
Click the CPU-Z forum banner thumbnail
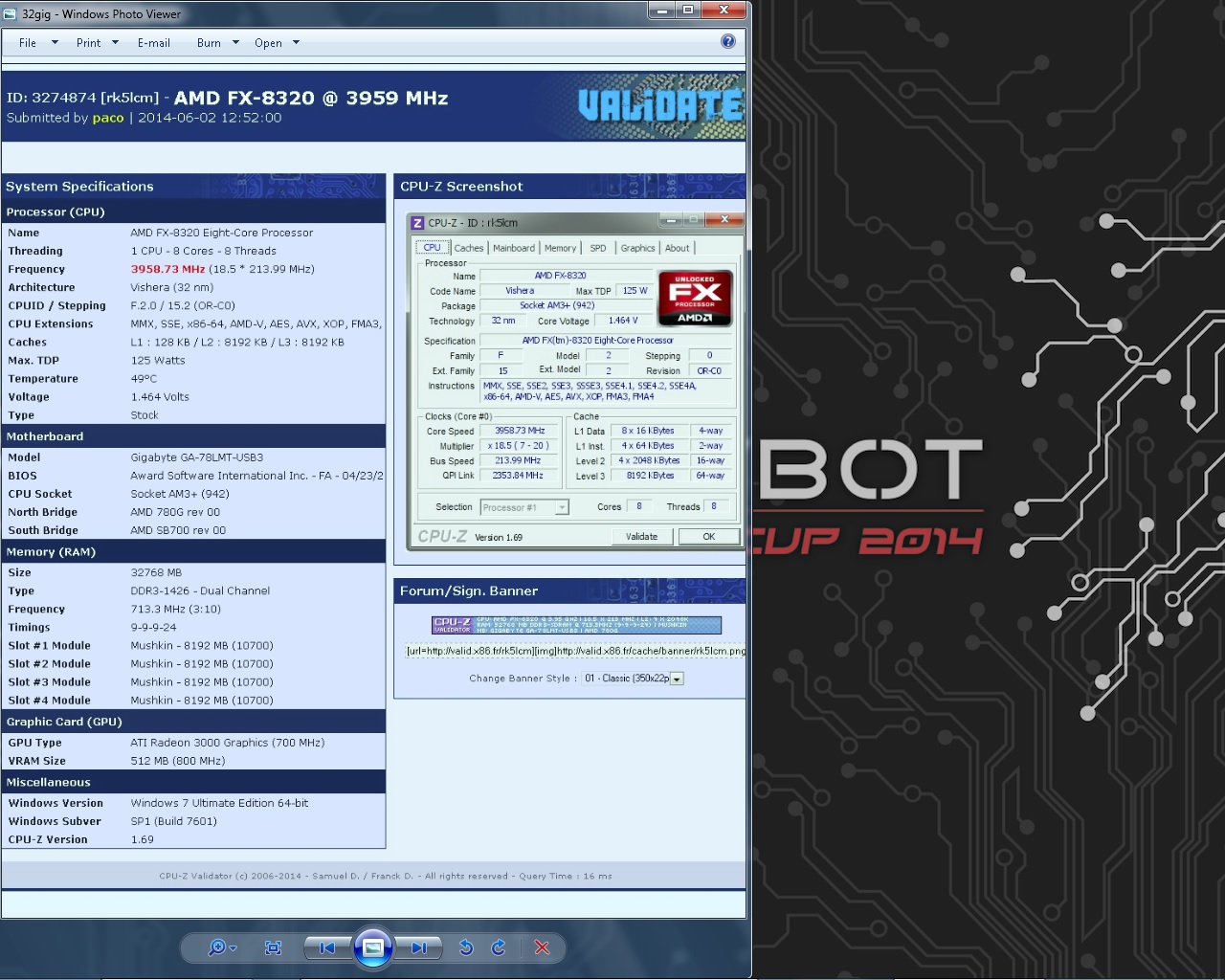(x=576, y=625)
